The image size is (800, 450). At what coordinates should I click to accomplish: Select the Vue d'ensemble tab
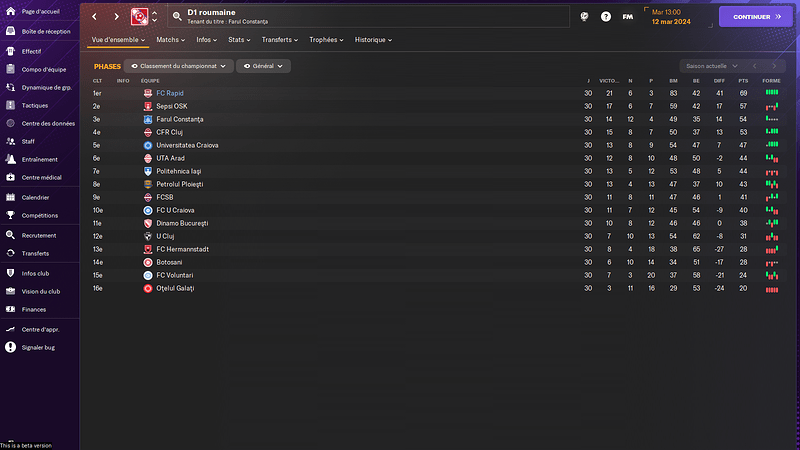pos(118,40)
